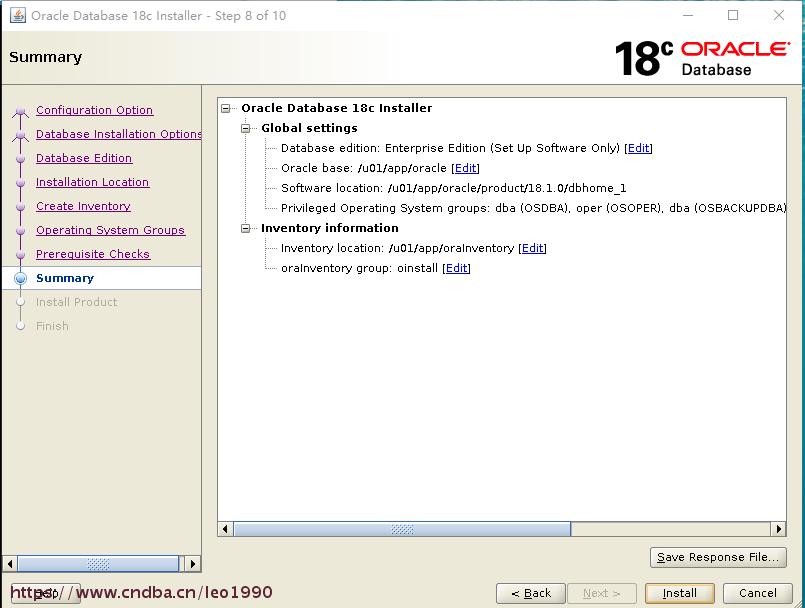The width and height of the screenshot is (805, 608).
Task: Click right arrow of summary horizontal scrollbar
Action: (779, 529)
